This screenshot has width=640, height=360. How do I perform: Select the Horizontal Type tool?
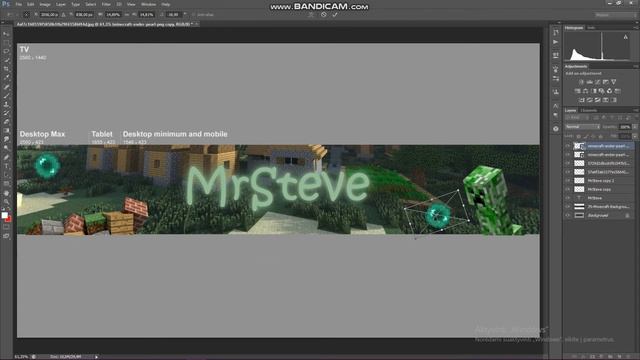[6, 166]
